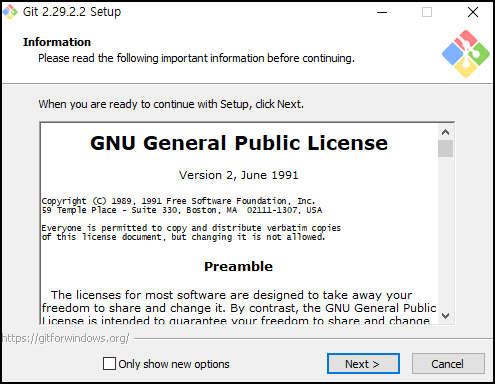The width and height of the screenshot is (495, 384).
Task: Click the 'Everyone is permitted to copy' line
Action: (191, 228)
